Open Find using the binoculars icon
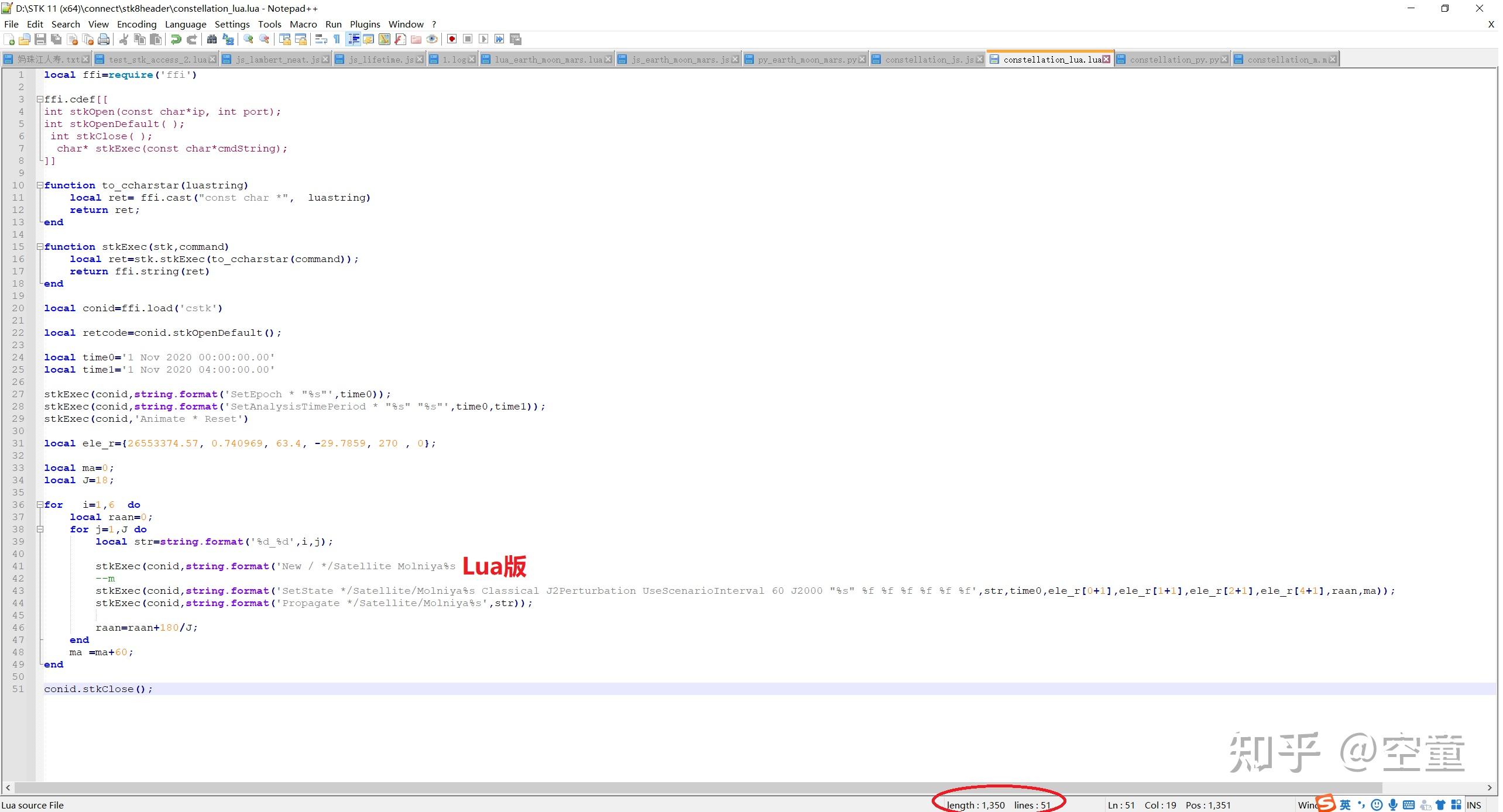The image size is (1503, 812). (212, 39)
